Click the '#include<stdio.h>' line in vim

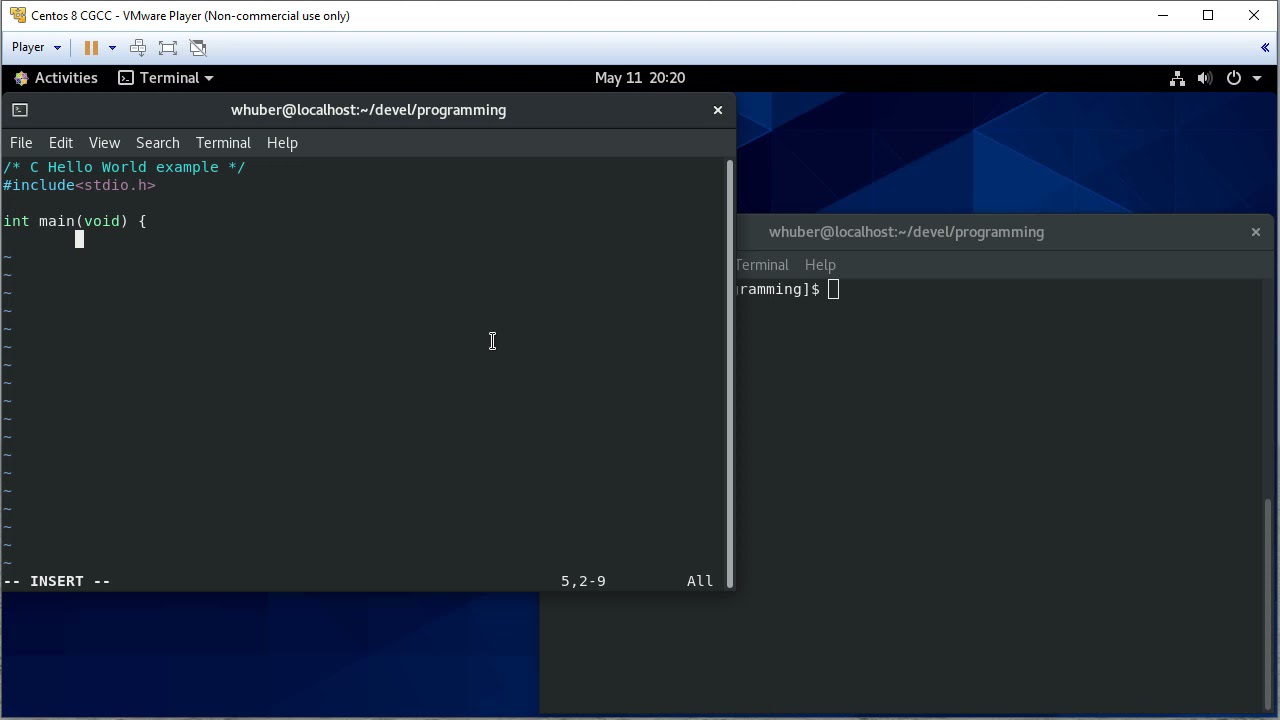point(80,185)
